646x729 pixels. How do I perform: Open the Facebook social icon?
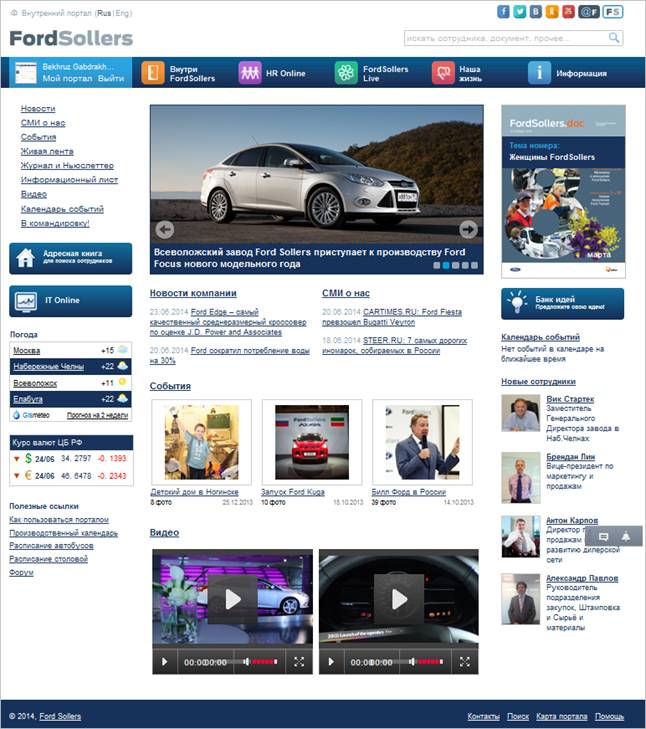(503, 12)
